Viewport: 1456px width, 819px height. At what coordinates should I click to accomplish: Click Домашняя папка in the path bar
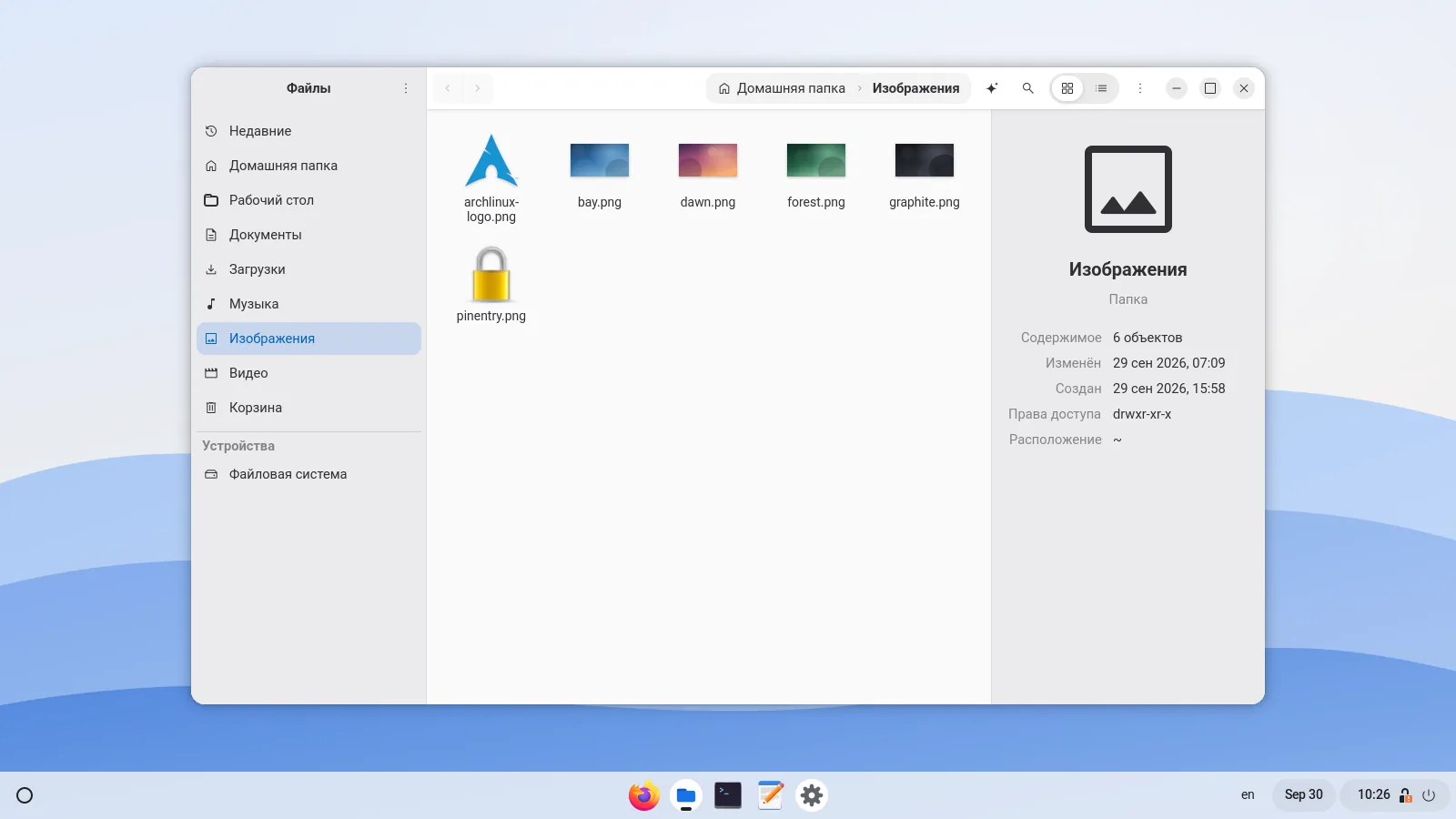(x=782, y=88)
